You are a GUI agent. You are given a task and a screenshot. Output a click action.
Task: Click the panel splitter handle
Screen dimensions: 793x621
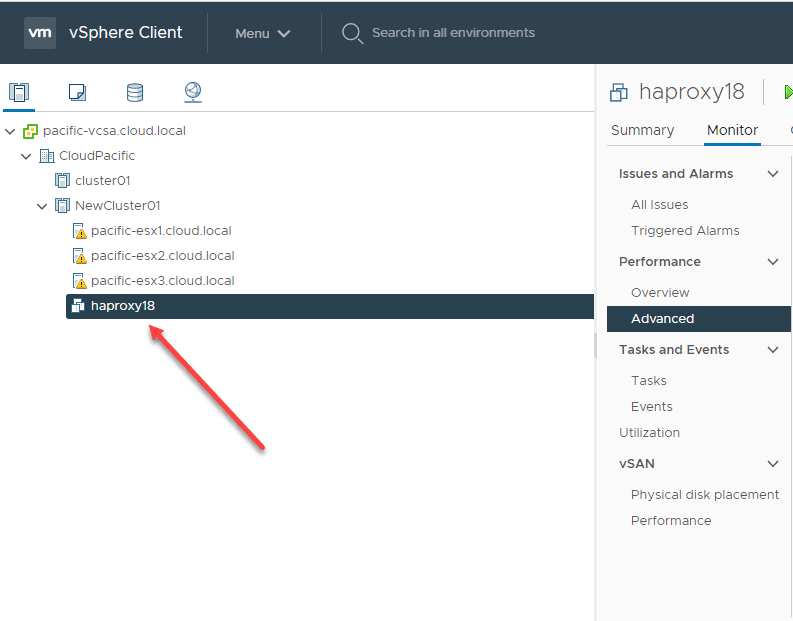(595, 346)
